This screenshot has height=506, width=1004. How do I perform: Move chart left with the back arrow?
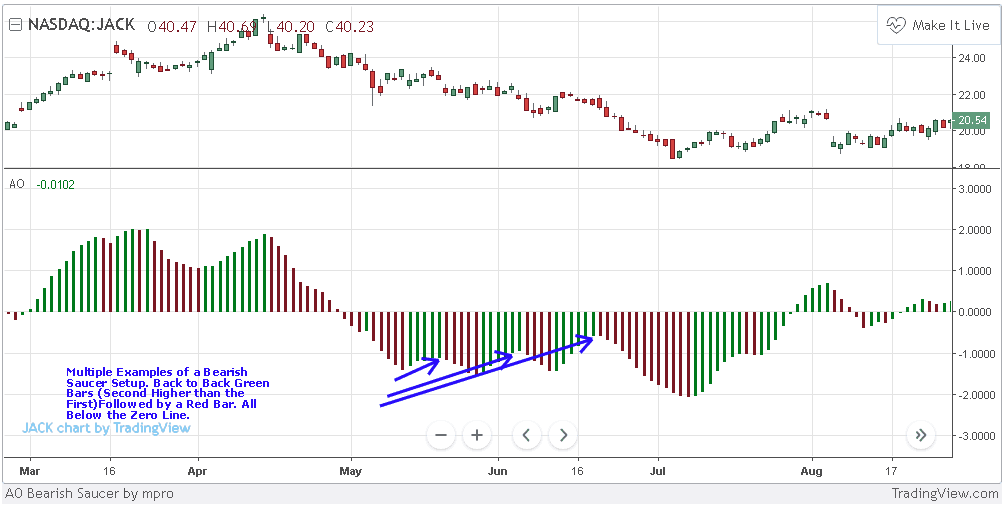pyautogui.click(x=526, y=436)
